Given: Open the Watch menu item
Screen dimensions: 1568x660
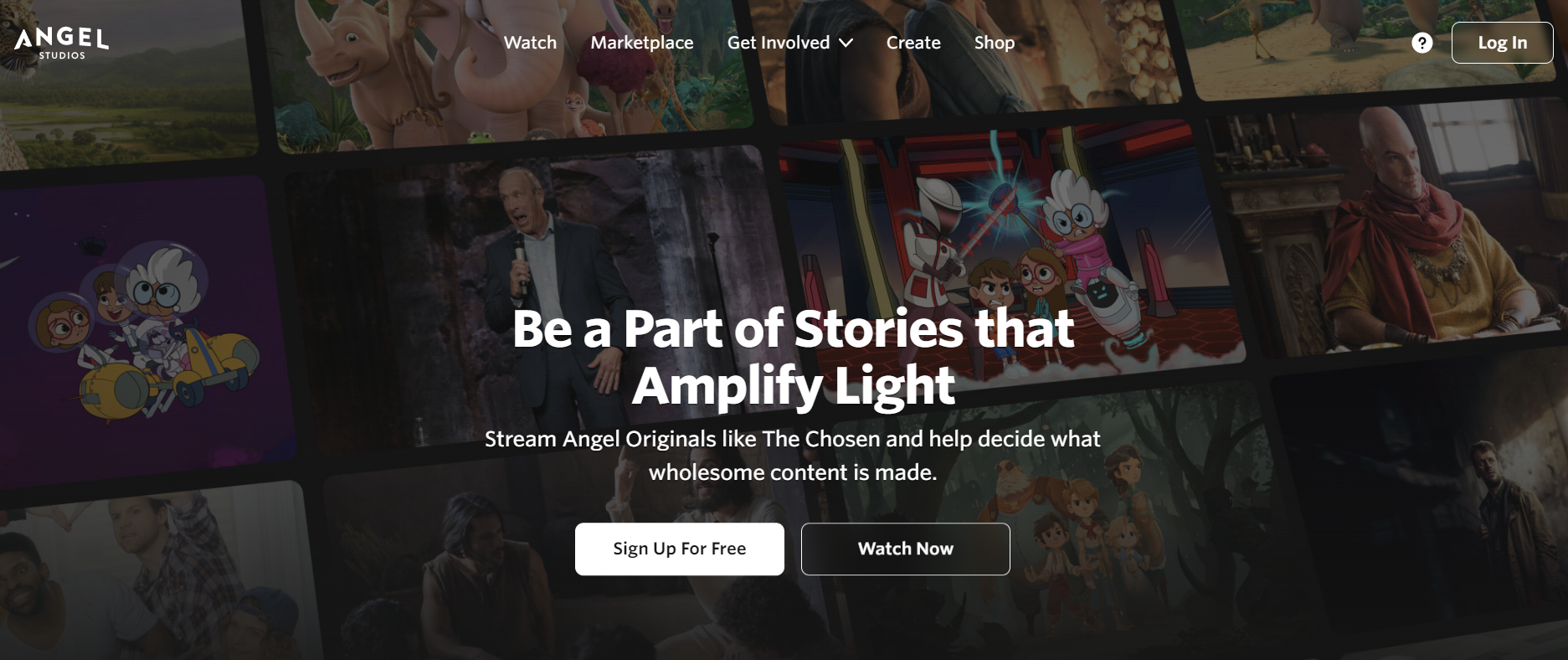Looking at the screenshot, I should click(x=530, y=43).
